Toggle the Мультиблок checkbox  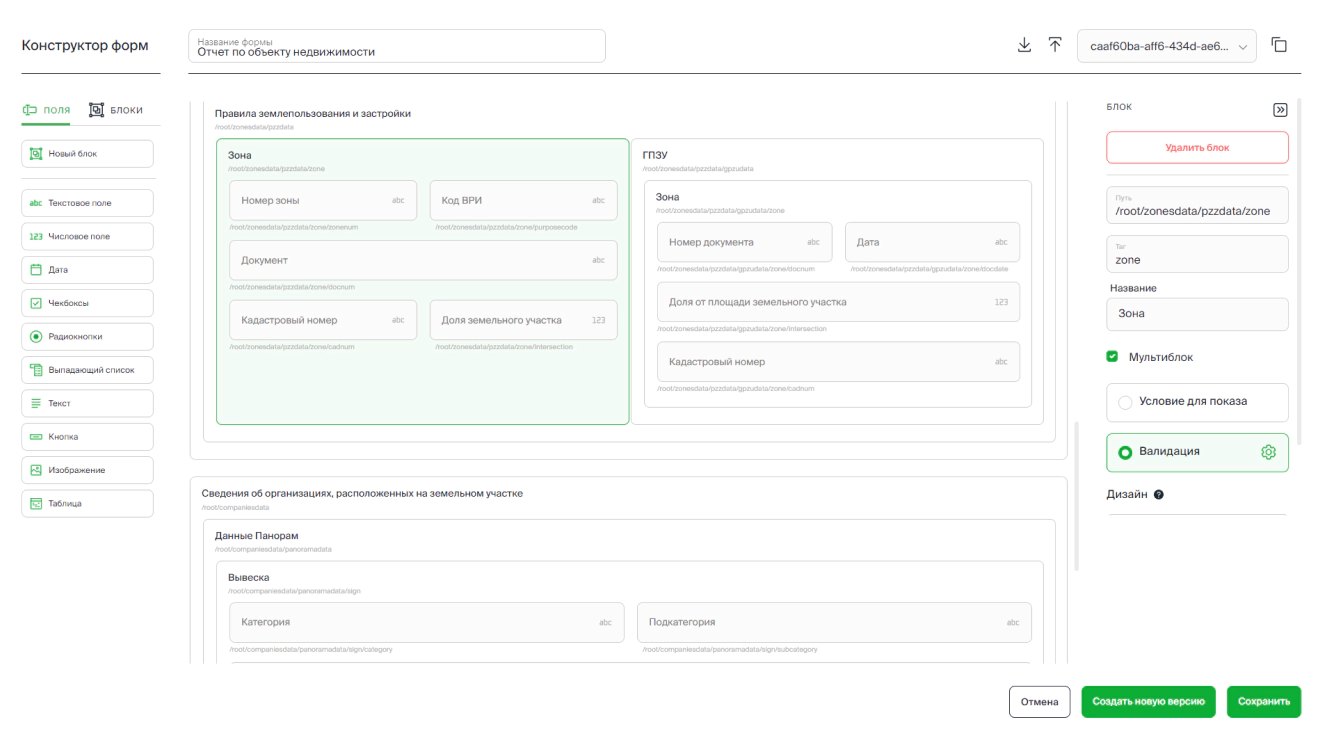[1112, 357]
